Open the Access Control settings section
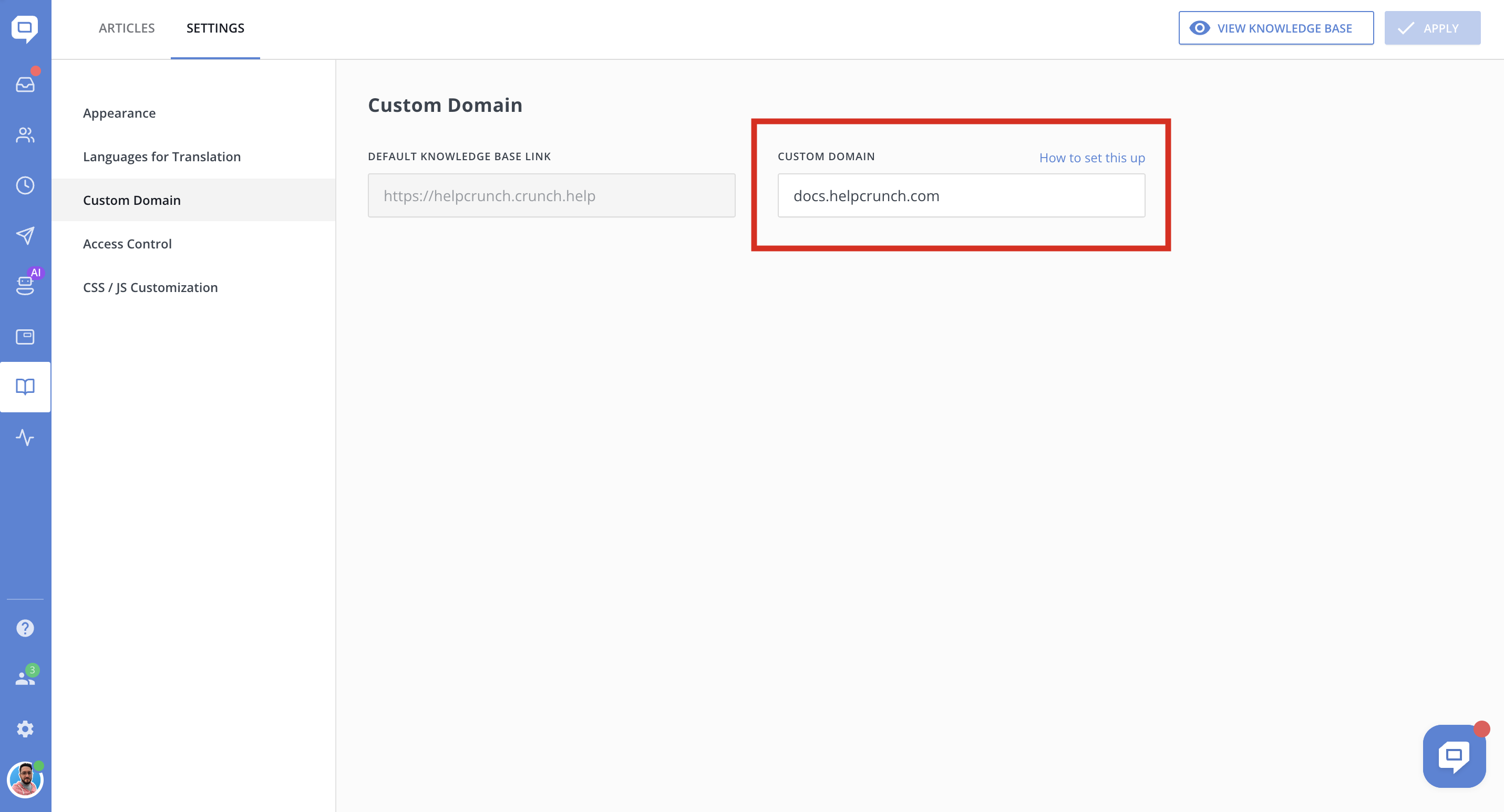Screen dimensions: 1504x812 pyautogui.click(x=127, y=244)
